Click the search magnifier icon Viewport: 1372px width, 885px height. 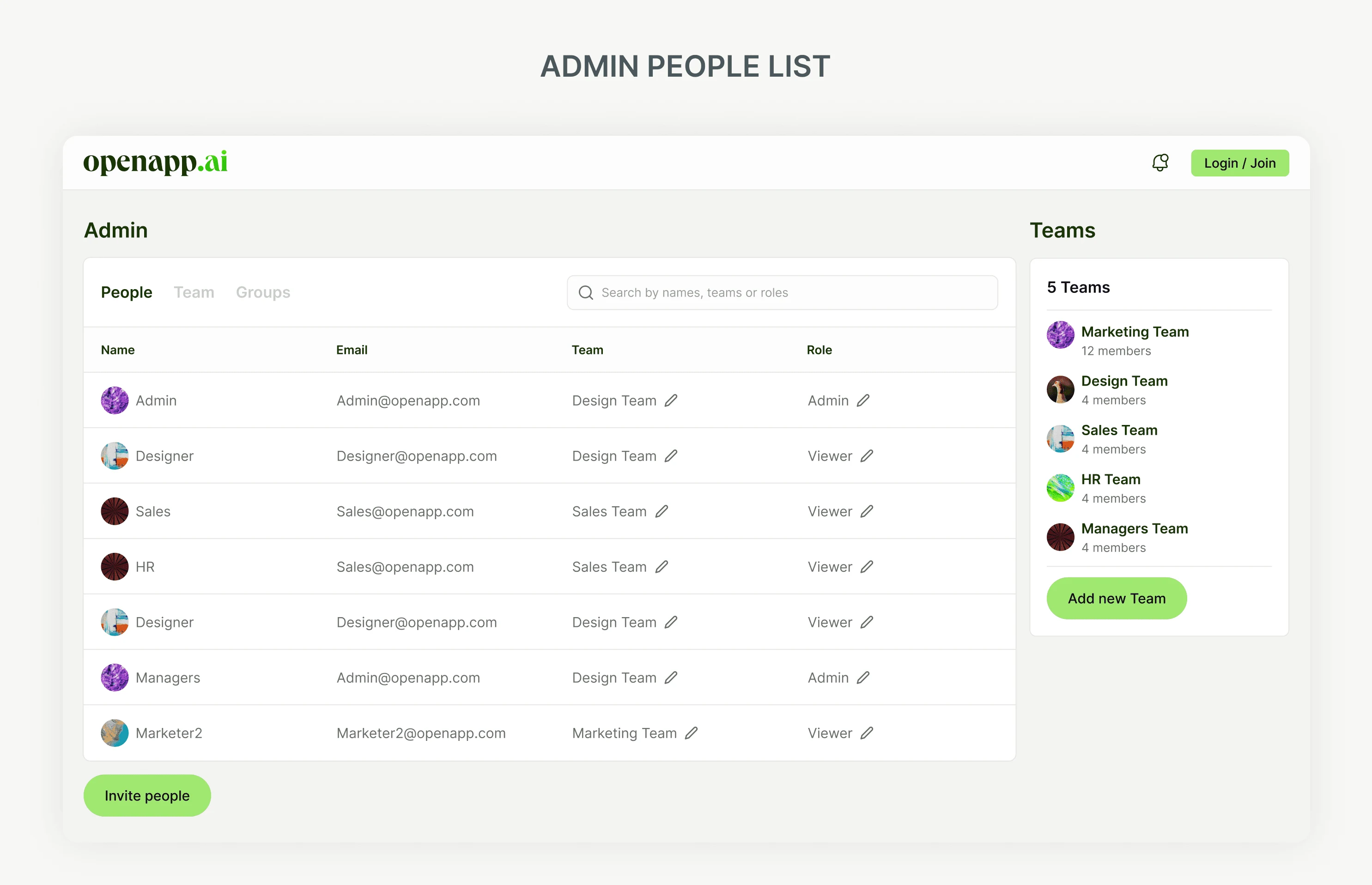pyautogui.click(x=586, y=292)
